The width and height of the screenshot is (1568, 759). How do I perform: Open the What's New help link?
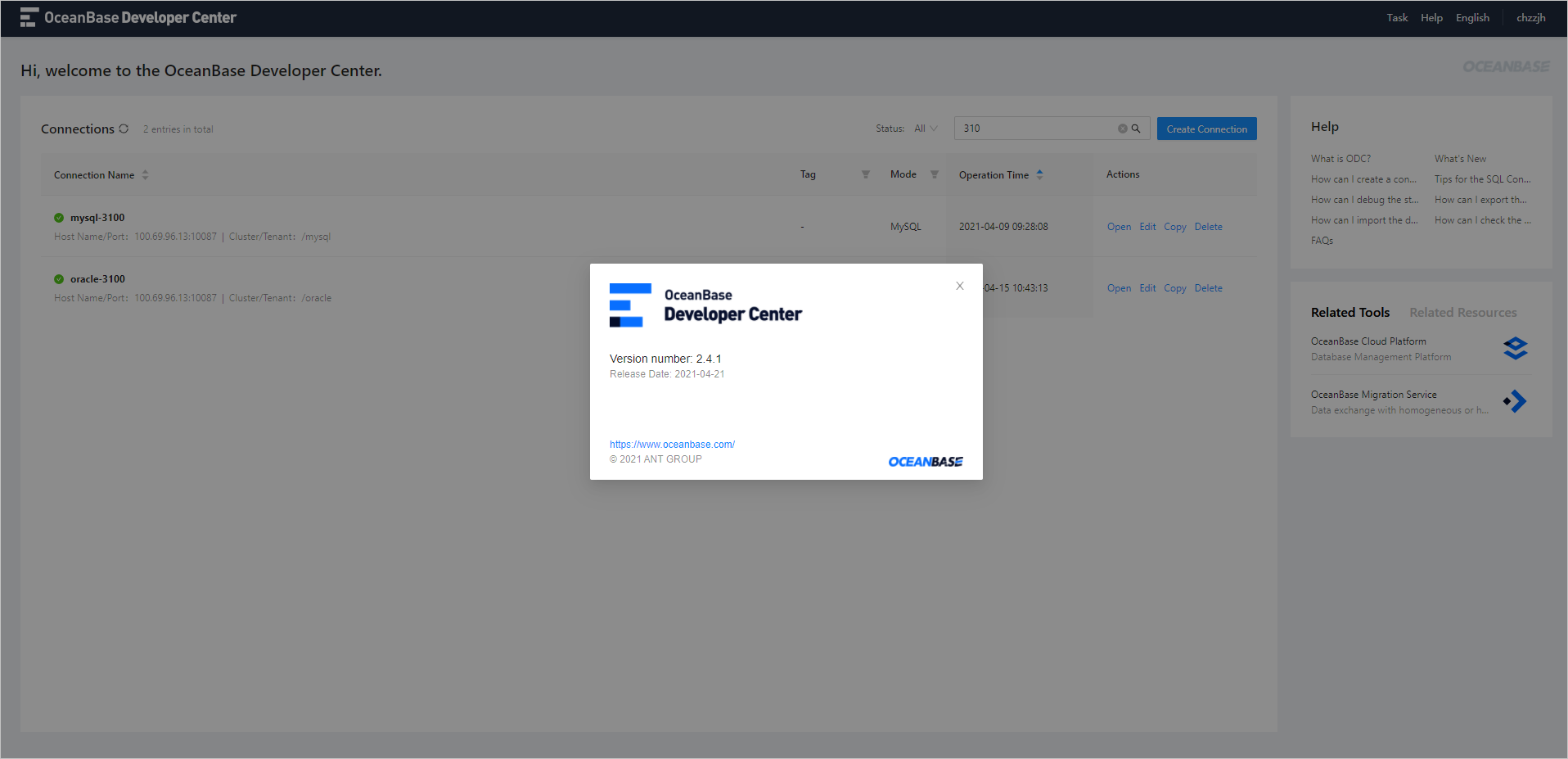[1460, 159]
